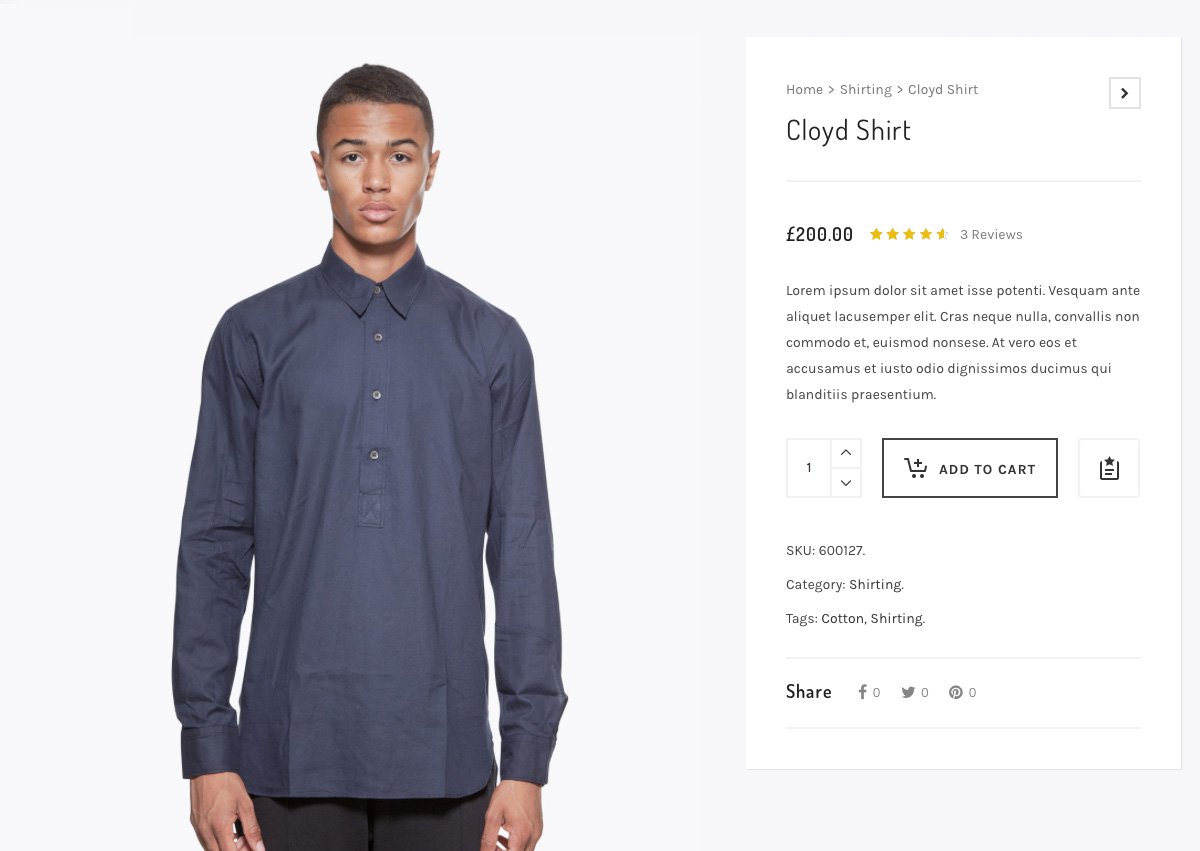Open the 3 Reviews link

pos(991,235)
